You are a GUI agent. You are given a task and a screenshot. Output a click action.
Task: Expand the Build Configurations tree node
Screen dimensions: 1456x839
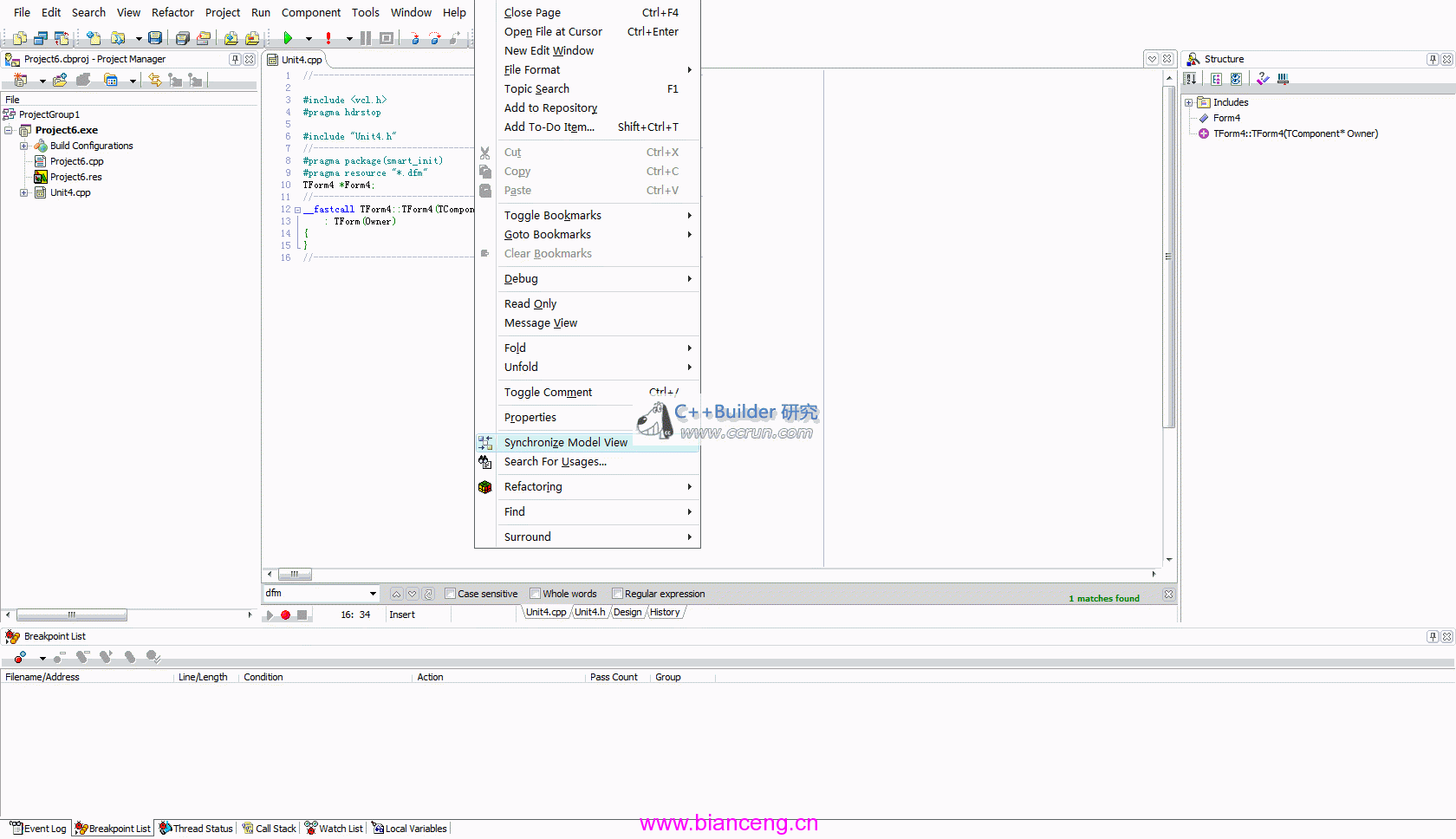(24, 146)
